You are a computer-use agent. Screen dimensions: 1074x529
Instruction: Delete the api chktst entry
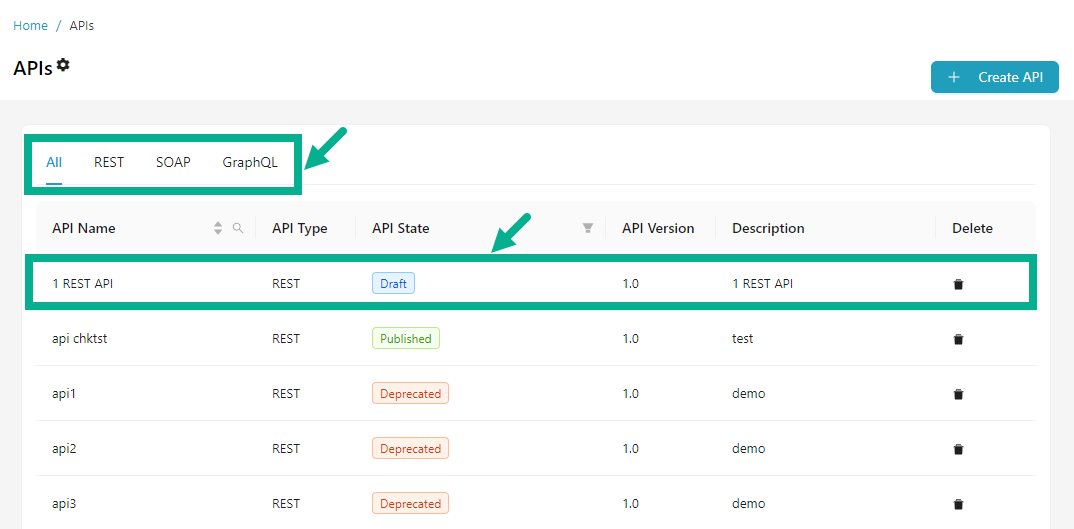point(958,339)
